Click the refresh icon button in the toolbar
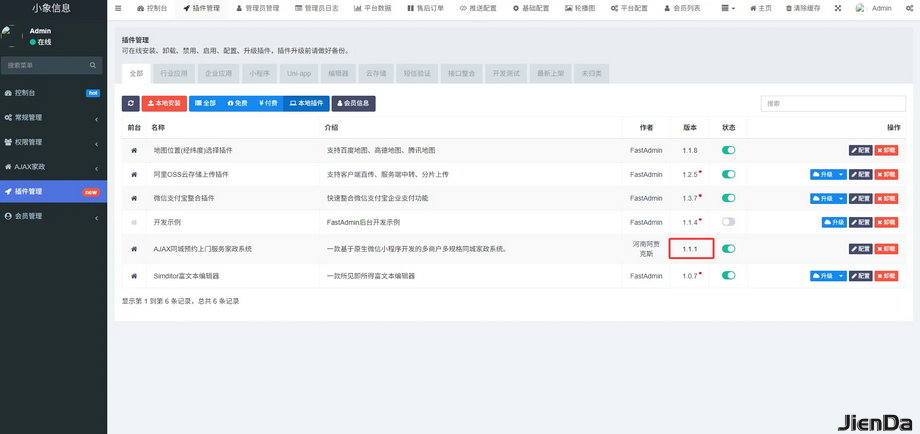Image resolution: width=920 pixels, height=434 pixels. (130, 103)
